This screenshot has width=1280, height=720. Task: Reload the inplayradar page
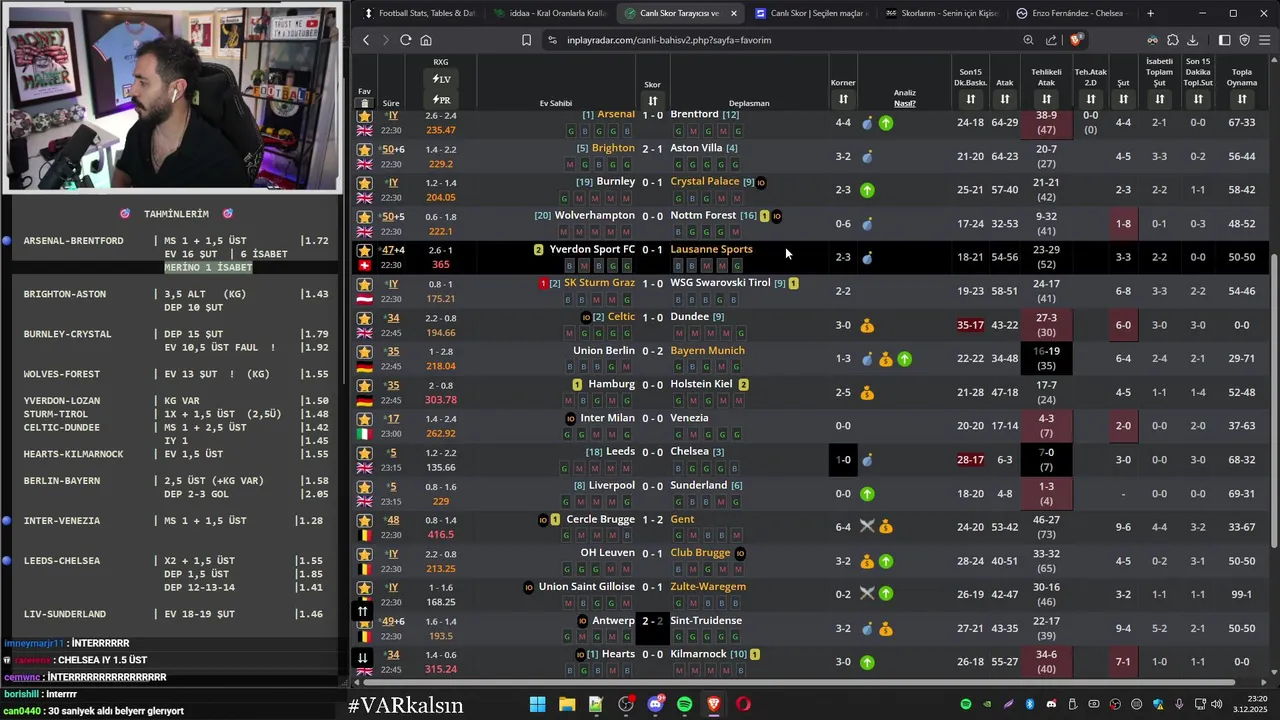point(405,40)
